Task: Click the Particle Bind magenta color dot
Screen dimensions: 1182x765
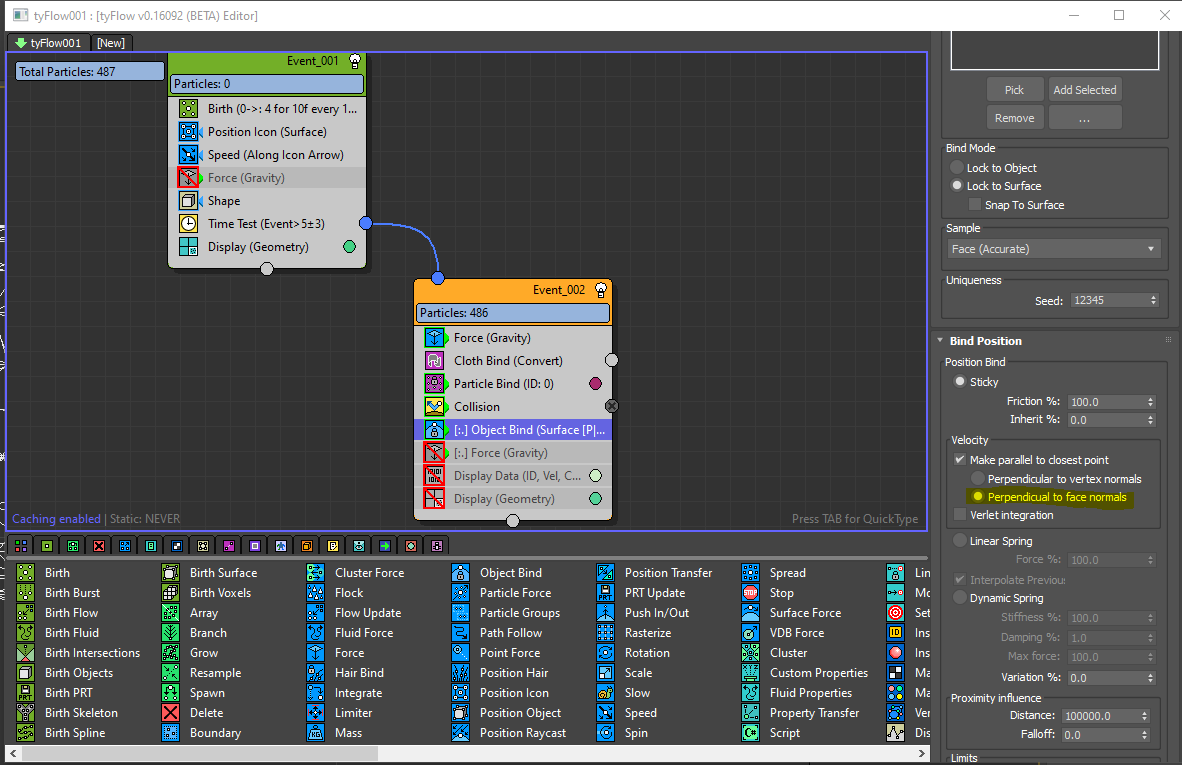Action: 596,384
